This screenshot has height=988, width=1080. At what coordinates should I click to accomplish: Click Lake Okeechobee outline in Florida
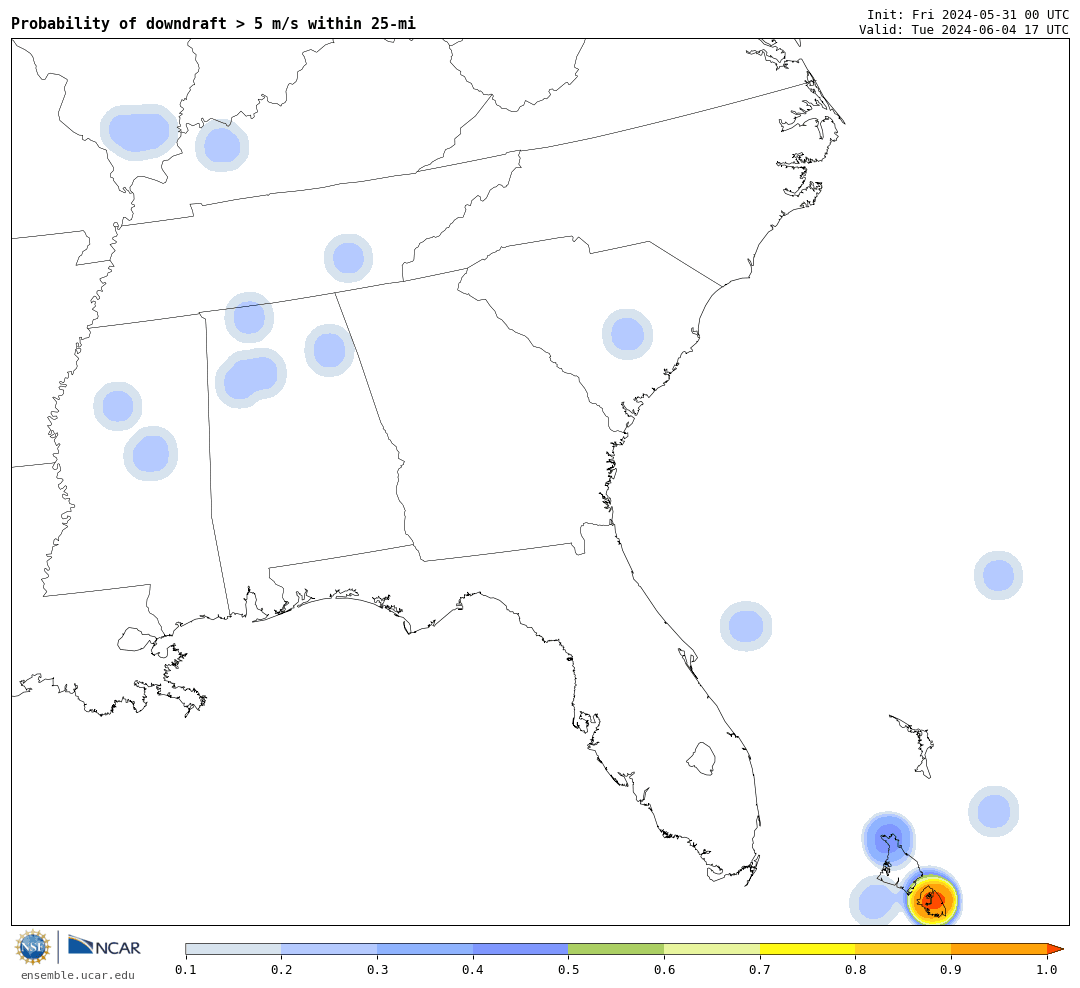[702, 759]
